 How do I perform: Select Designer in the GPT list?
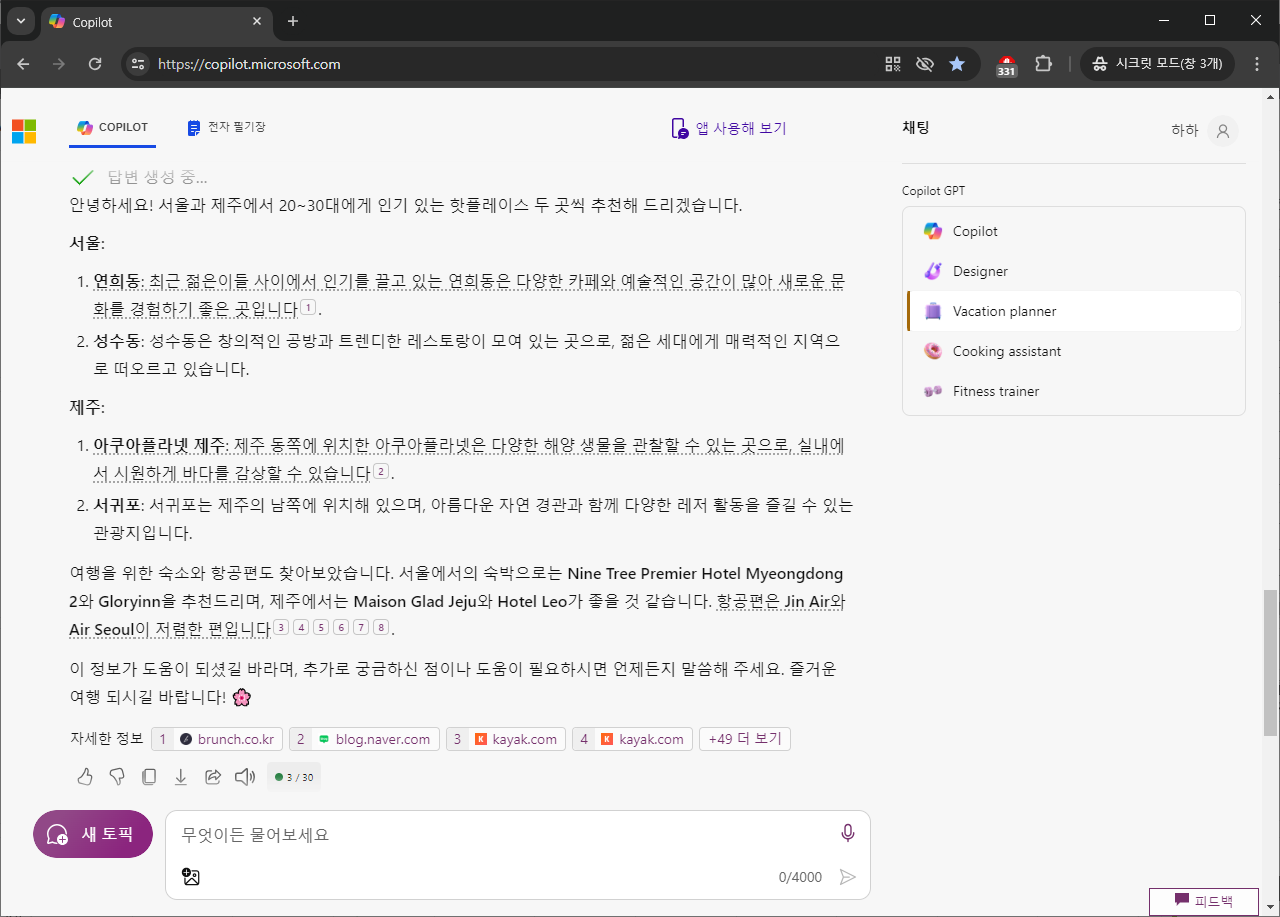[1073, 271]
